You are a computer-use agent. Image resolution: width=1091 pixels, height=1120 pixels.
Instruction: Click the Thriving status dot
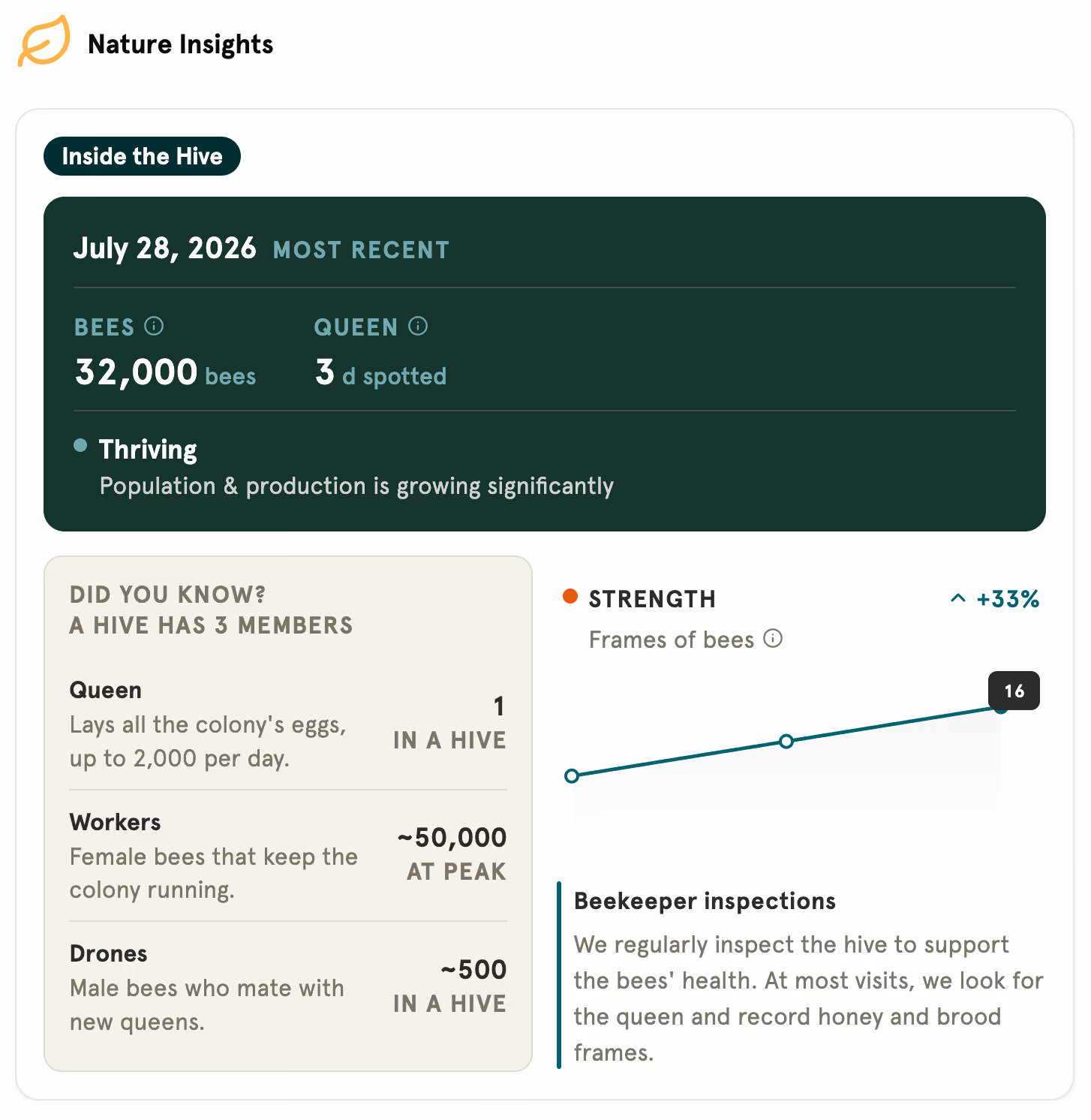(80, 445)
